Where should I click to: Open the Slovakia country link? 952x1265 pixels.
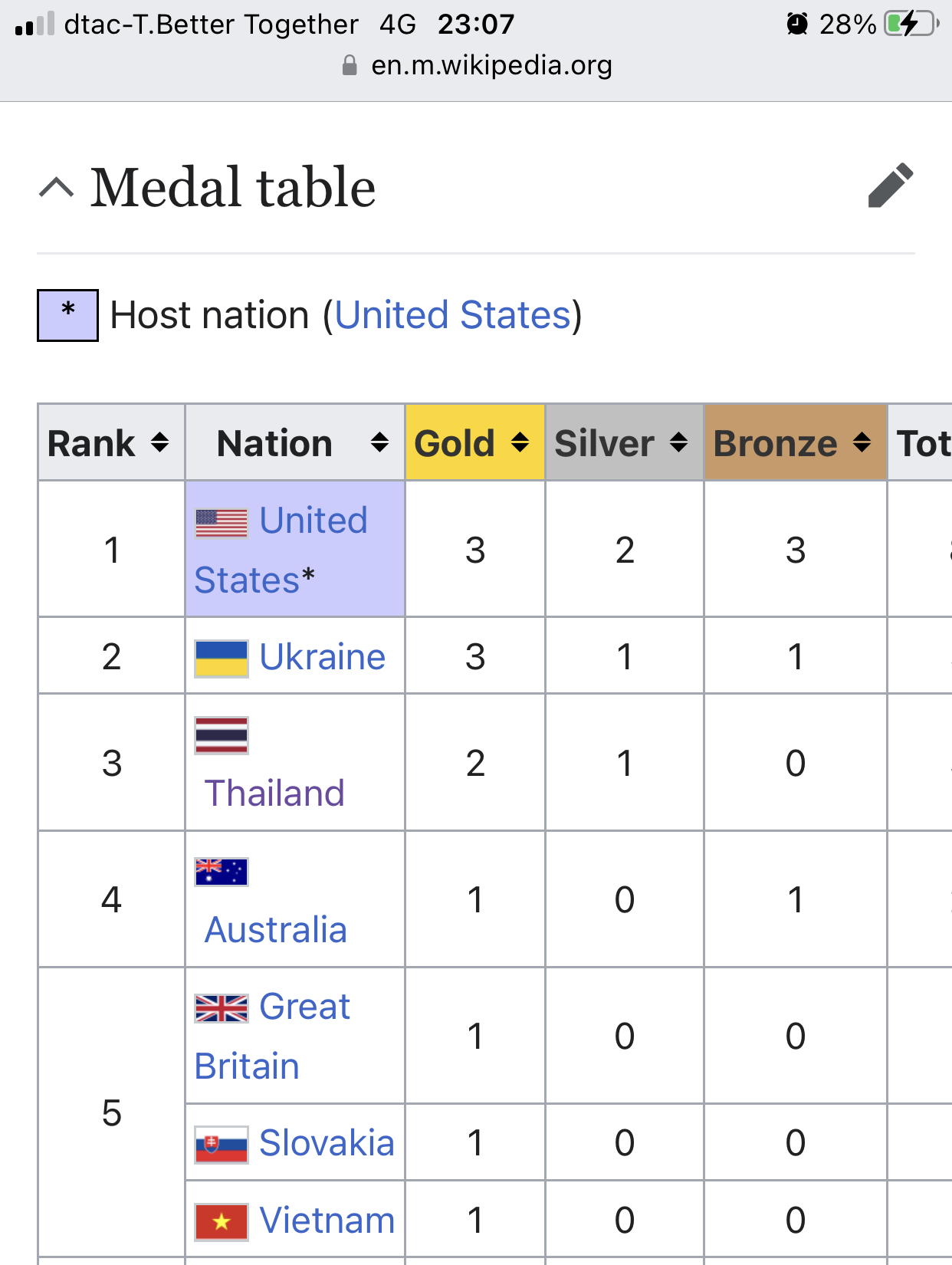327,1143
